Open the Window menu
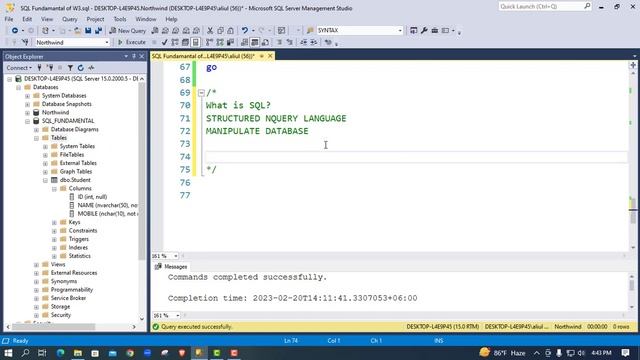Viewport: 640px width, 360px height. coord(146,19)
